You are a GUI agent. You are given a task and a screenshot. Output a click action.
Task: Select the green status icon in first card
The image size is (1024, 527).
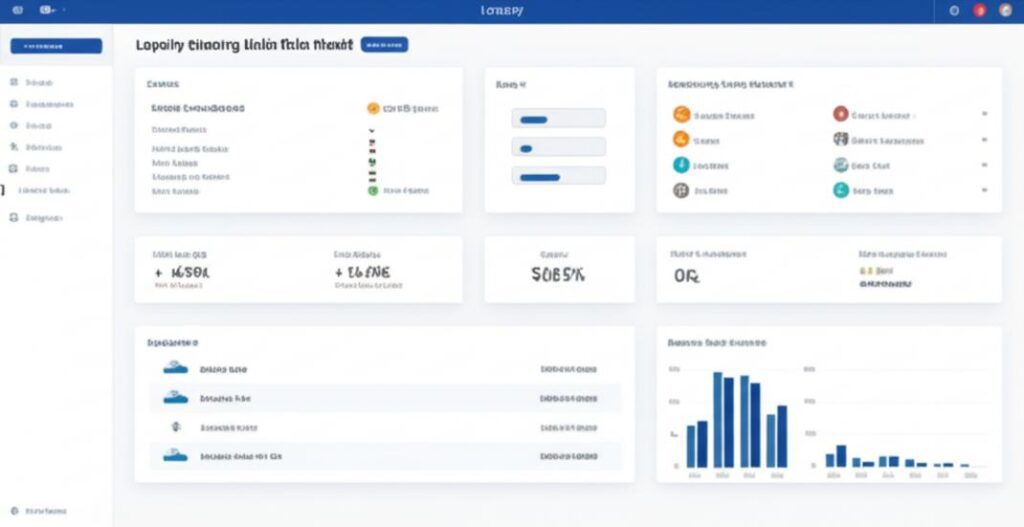click(373, 191)
